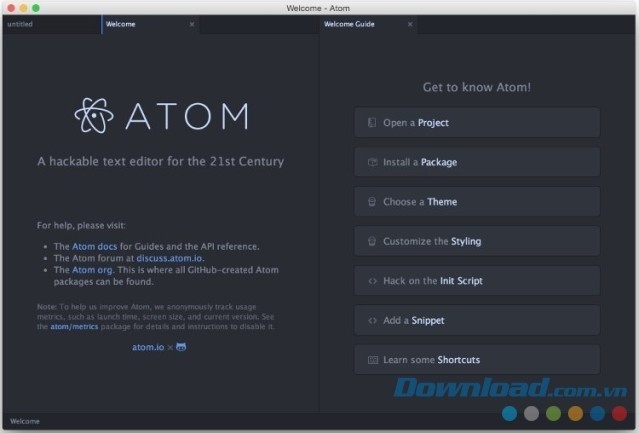Click the paint bucket icon beside Customize the Styling

(x=372, y=241)
